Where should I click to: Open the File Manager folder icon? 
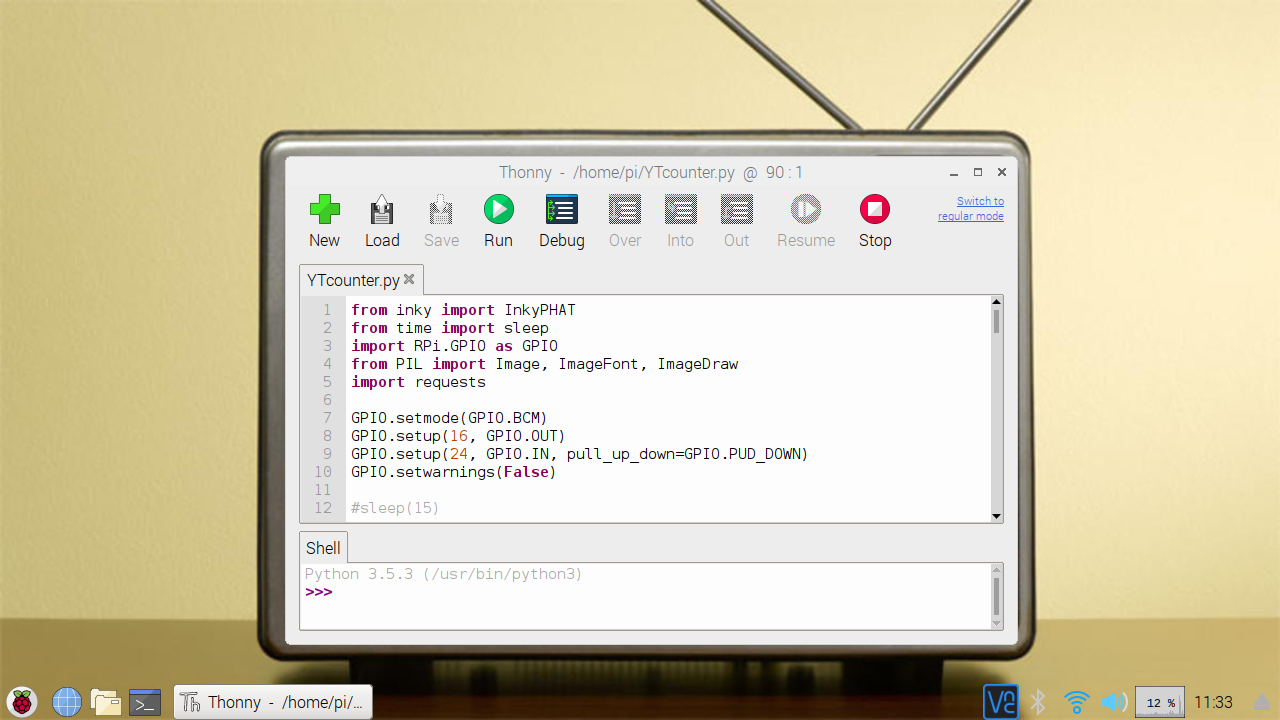105,702
